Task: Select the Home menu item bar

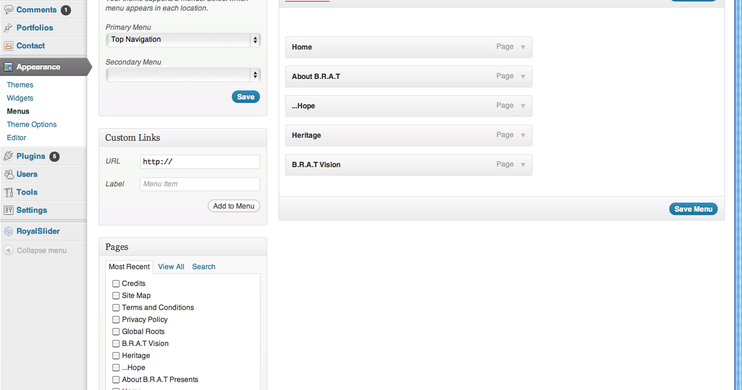Action: point(408,47)
